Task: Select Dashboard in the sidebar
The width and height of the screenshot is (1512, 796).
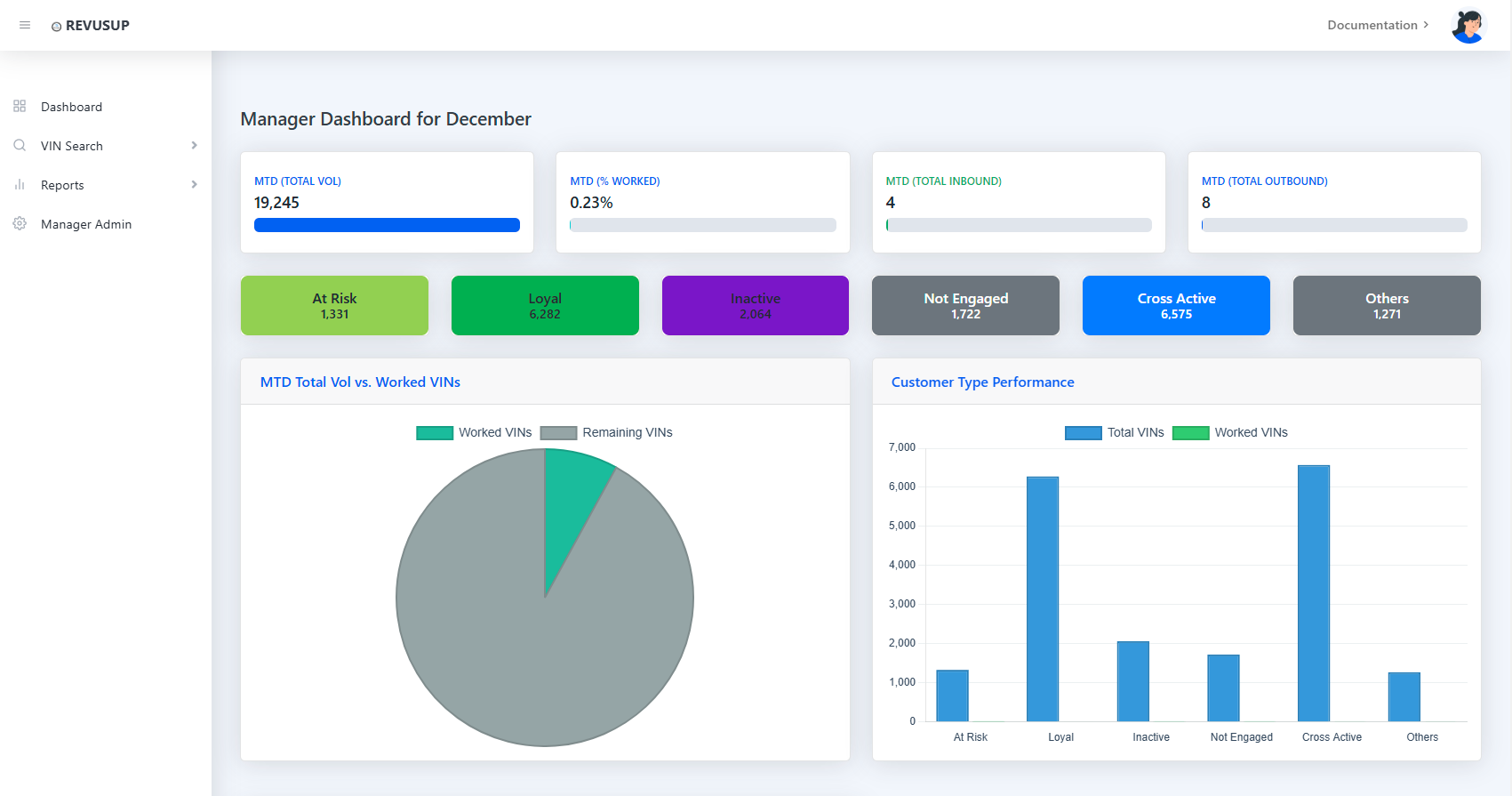Action: (71, 107)
